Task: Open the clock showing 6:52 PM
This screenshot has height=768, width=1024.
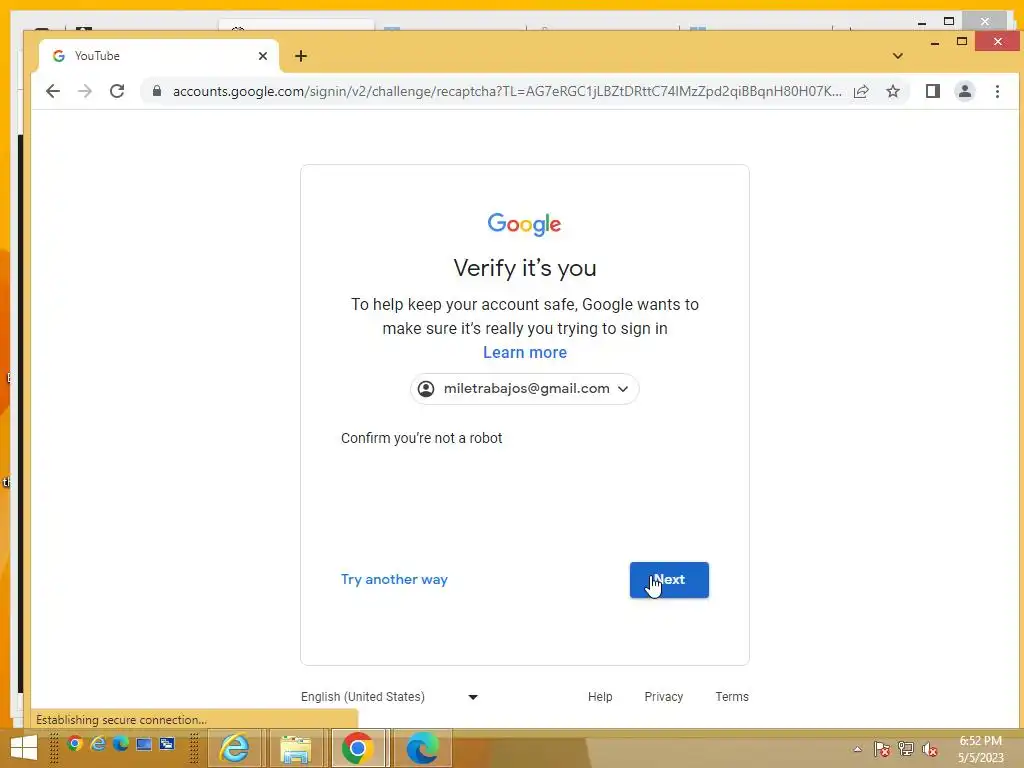Action: (x=980, y=749)
